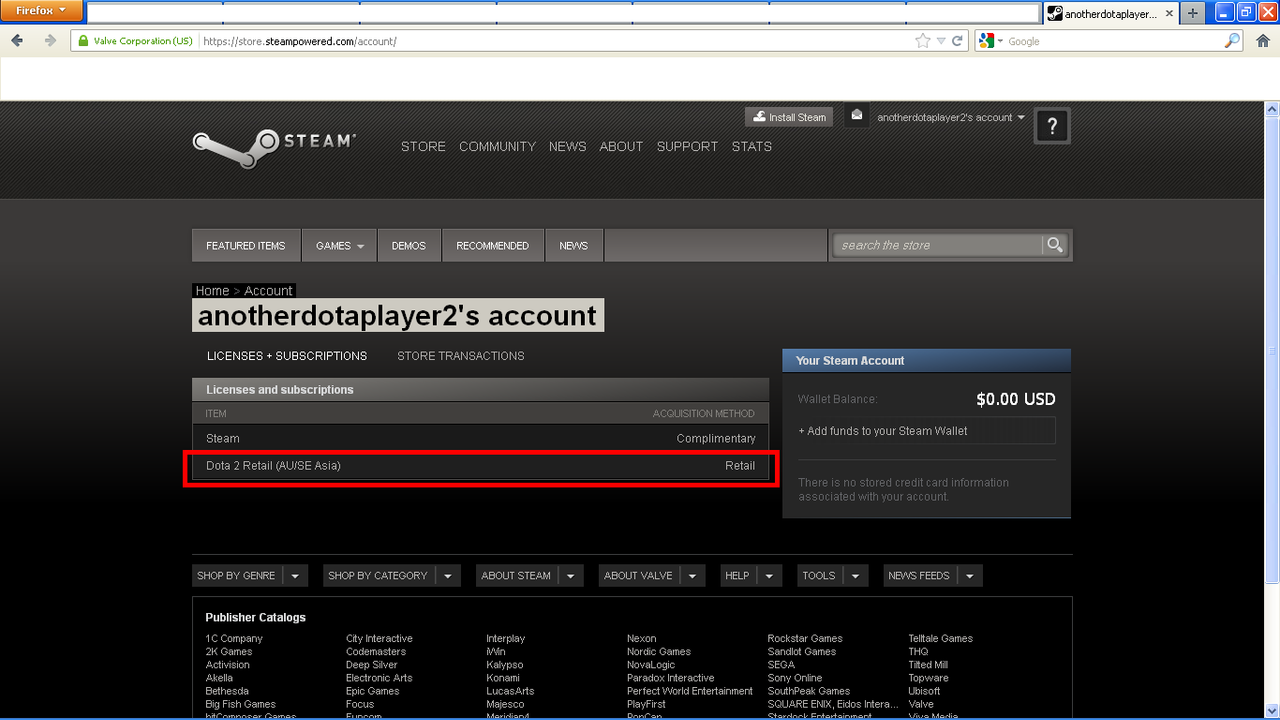Open the Google search engine selector
Image resolution: width=1280 pixels, height=720 pixels.
coord(991,41)
